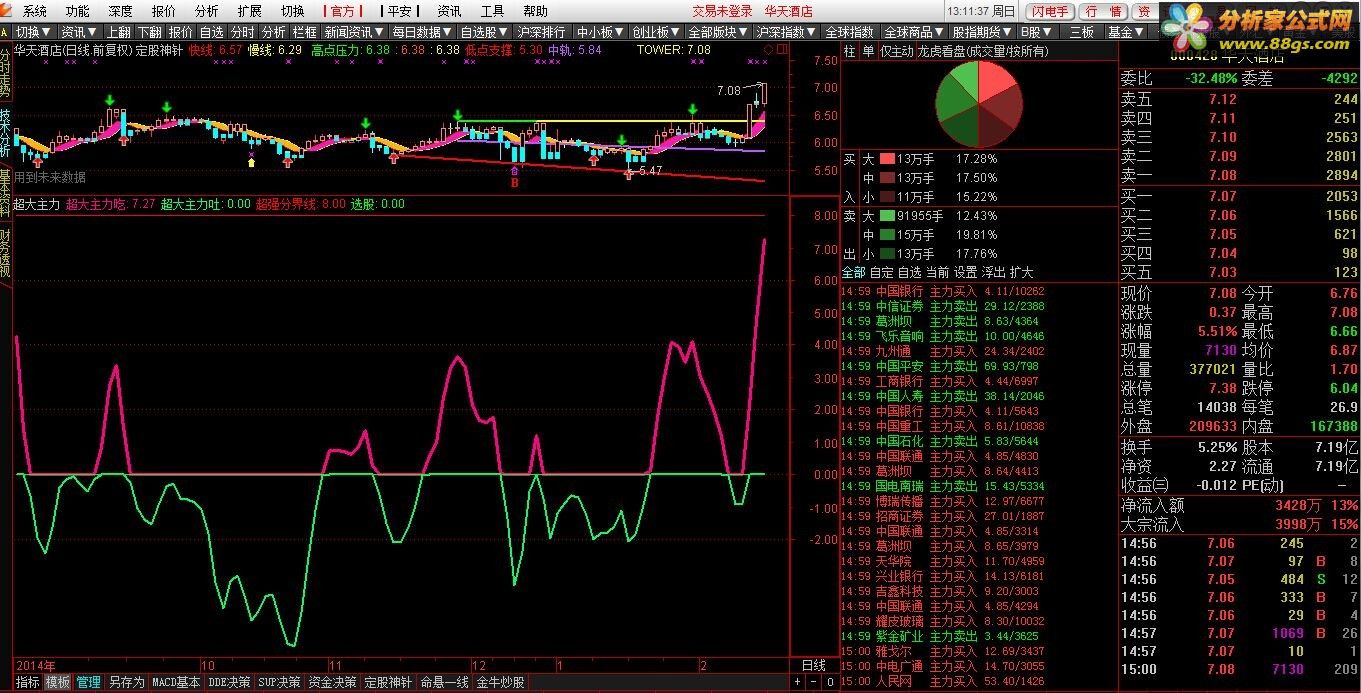The width and height of the screenshot is (1361, 693).
Task: Open 栏框 toolbar item
Action: pos(305,32)
